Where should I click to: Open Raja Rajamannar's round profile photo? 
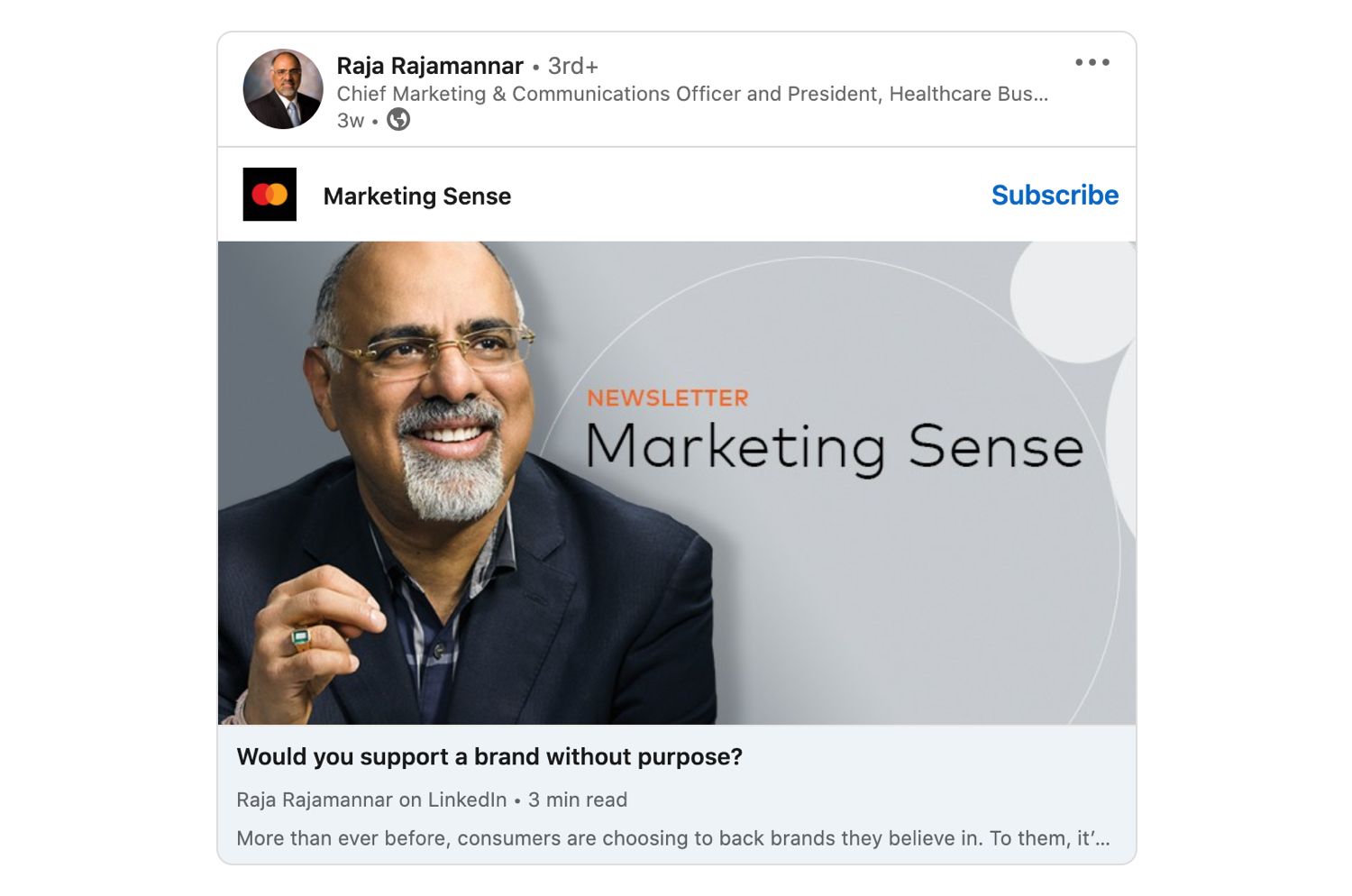[x=283, y=88]
